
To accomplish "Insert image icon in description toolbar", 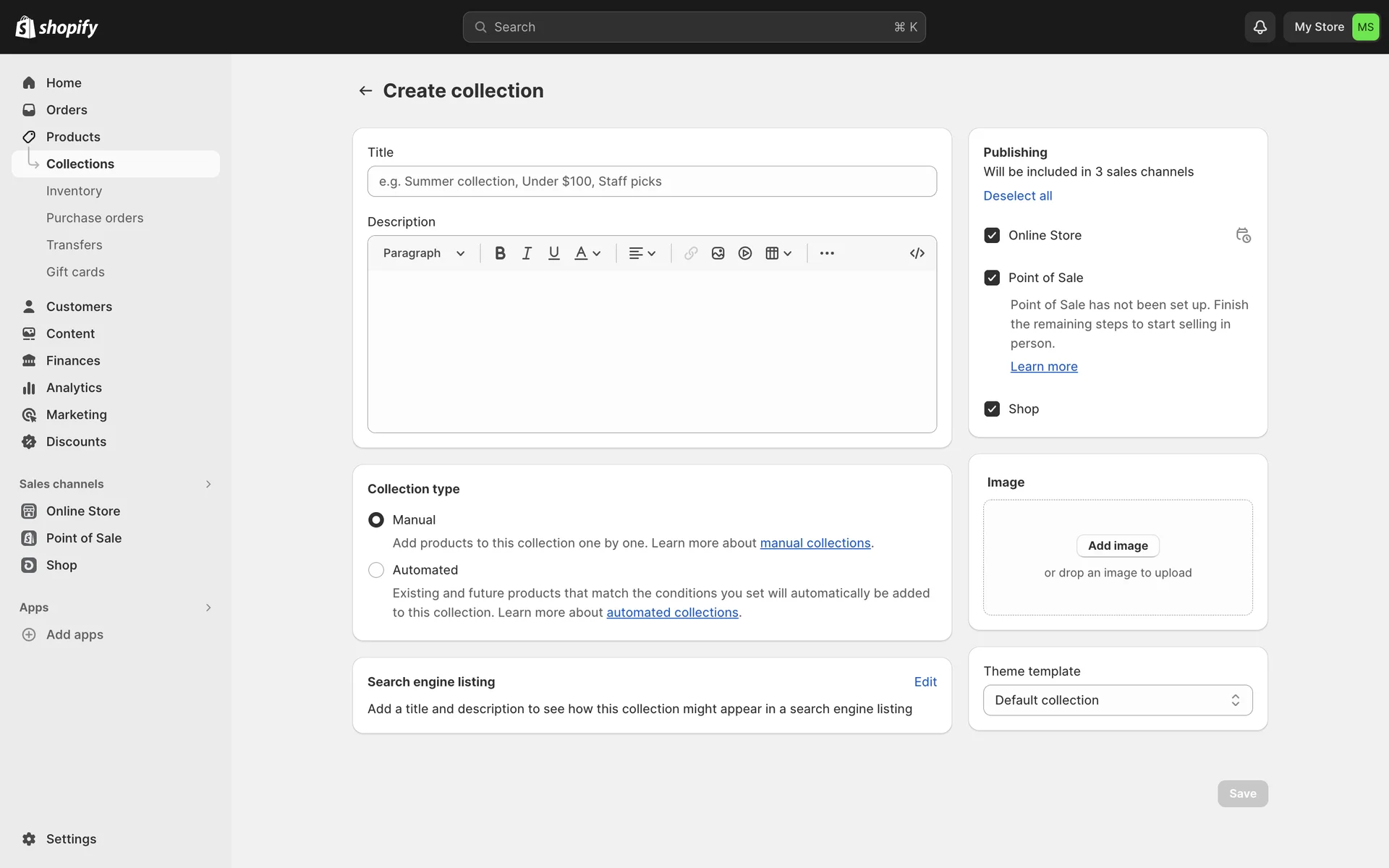I will tap(718, 253).
